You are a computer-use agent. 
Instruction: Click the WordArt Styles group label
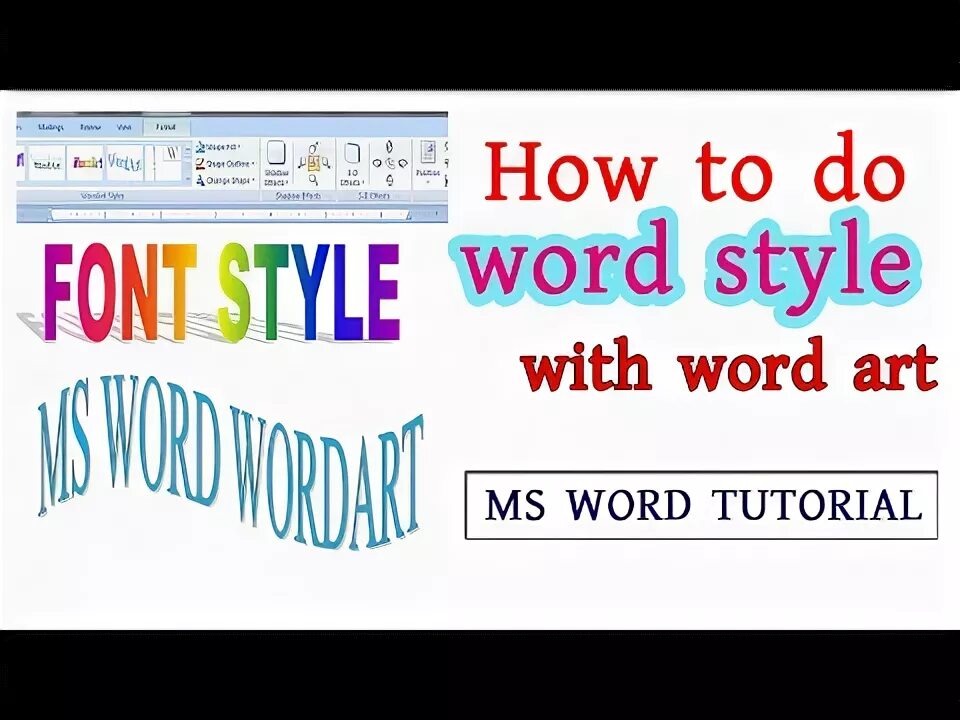coord(103,196)
